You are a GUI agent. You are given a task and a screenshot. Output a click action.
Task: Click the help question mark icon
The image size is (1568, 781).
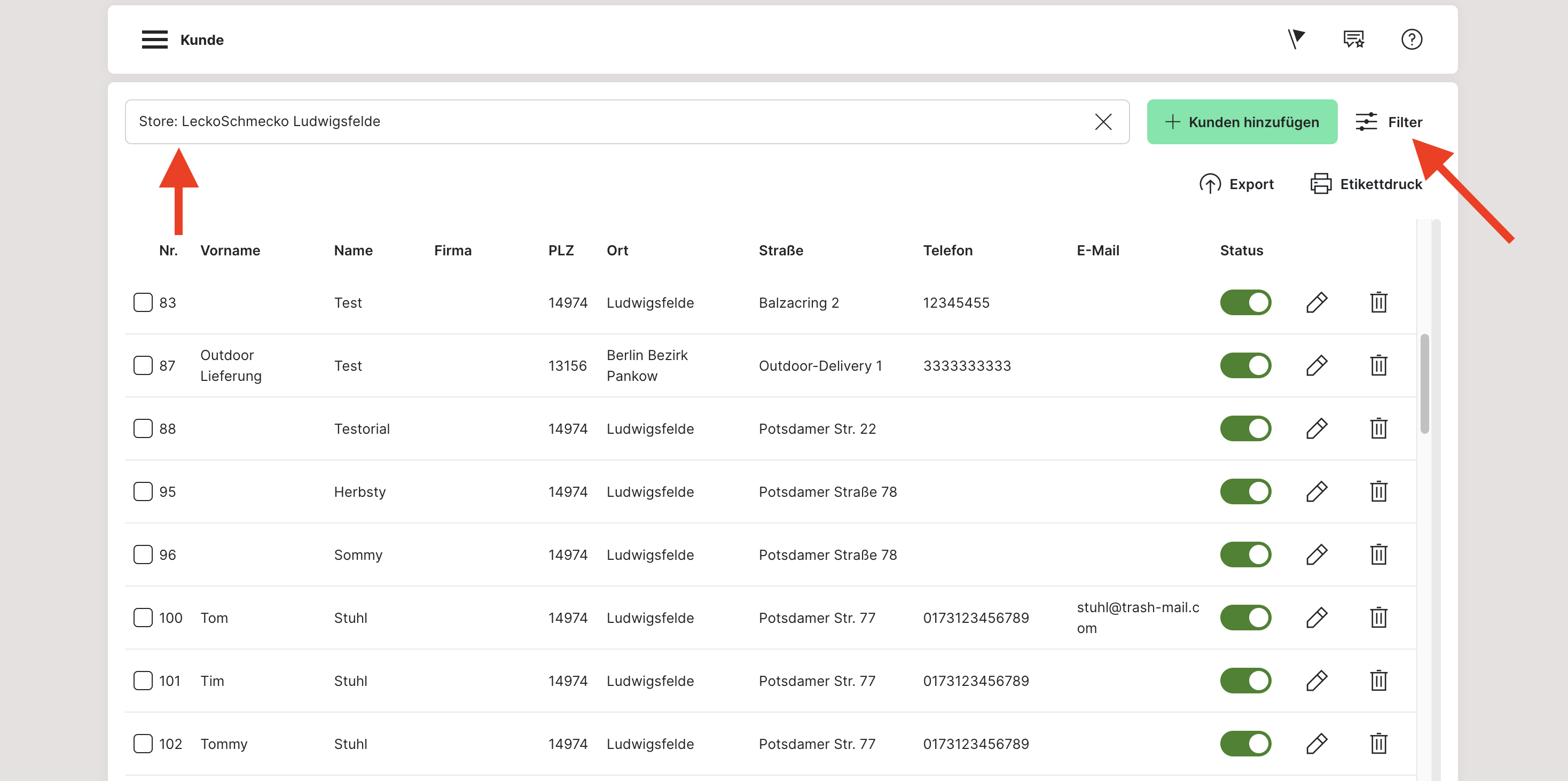pyautogui.click(x=1411, y=40)
